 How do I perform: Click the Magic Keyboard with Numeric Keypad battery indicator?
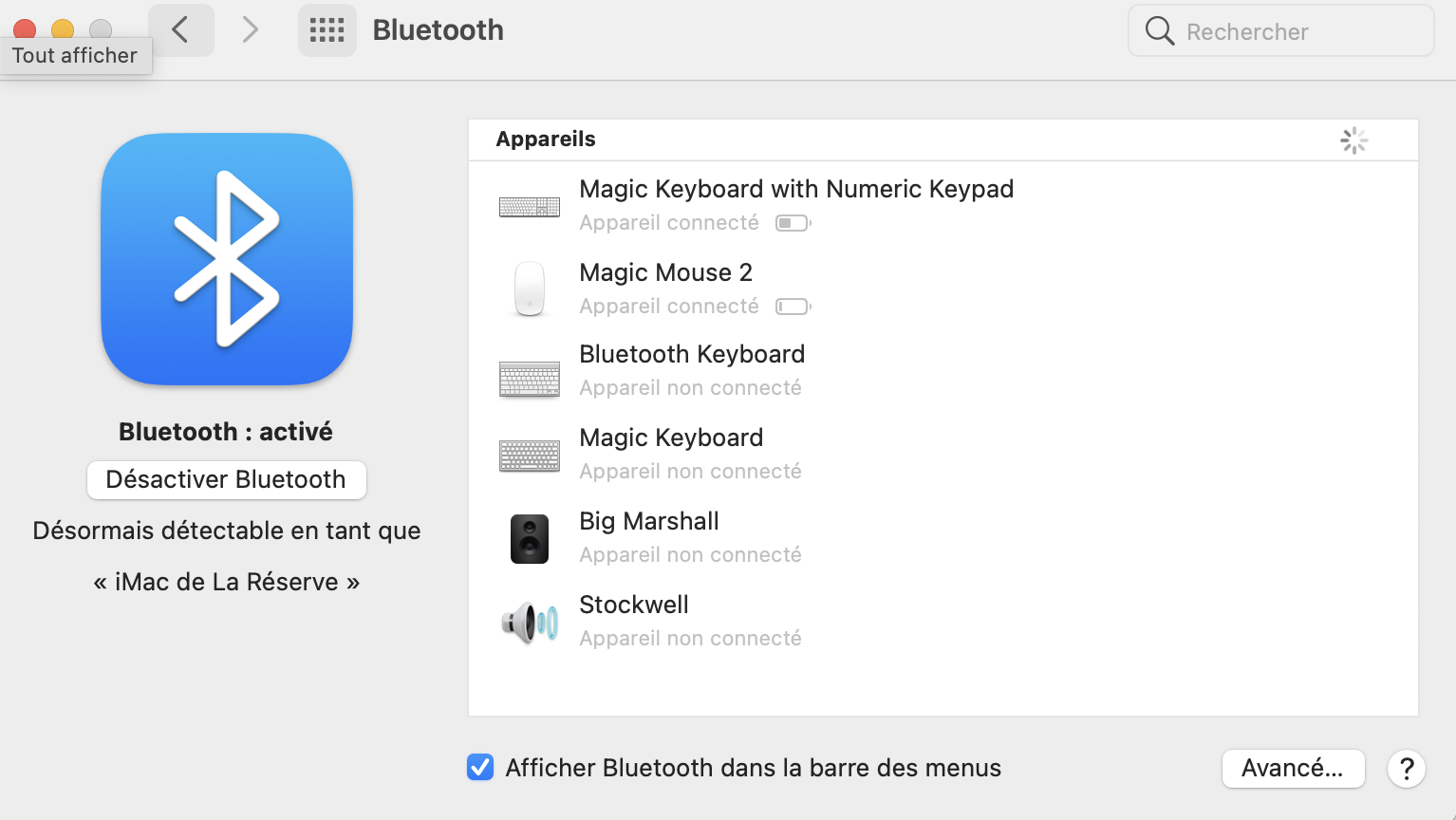coord(793,223)
